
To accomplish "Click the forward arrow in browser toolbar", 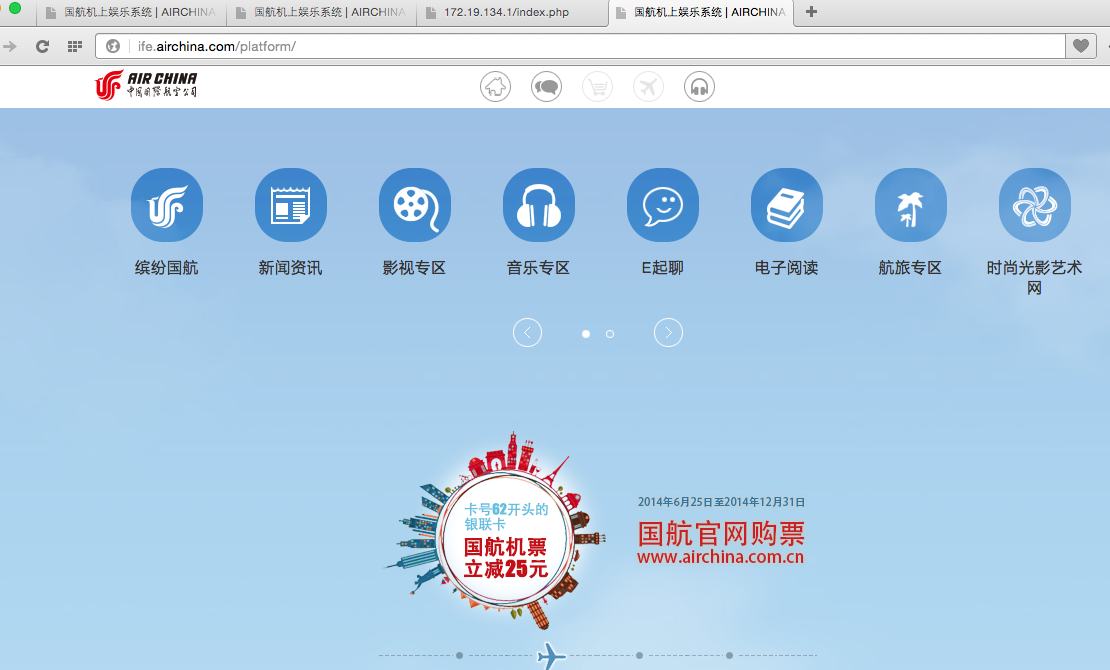I will coord(10,46).
